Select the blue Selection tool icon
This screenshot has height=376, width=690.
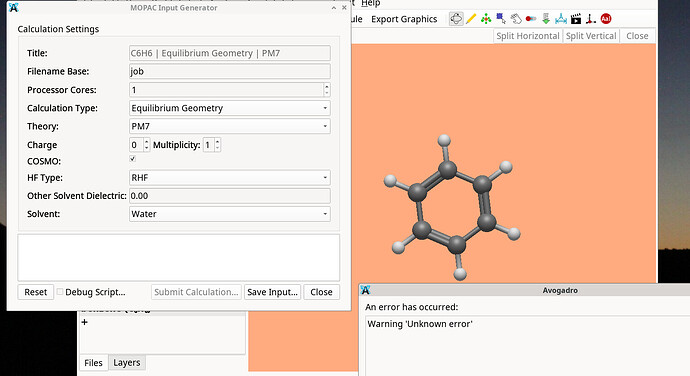pos(501,19)
